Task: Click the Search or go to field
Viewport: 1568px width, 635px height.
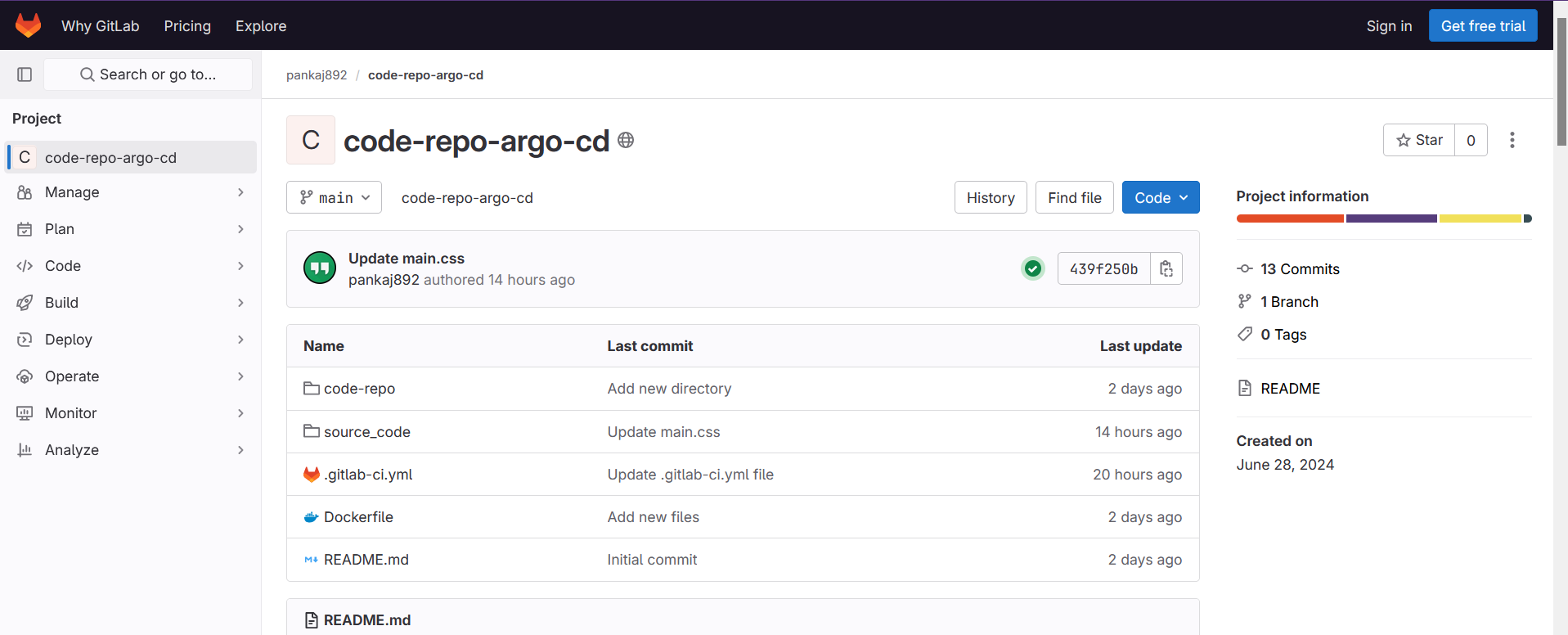Action: 148,74
